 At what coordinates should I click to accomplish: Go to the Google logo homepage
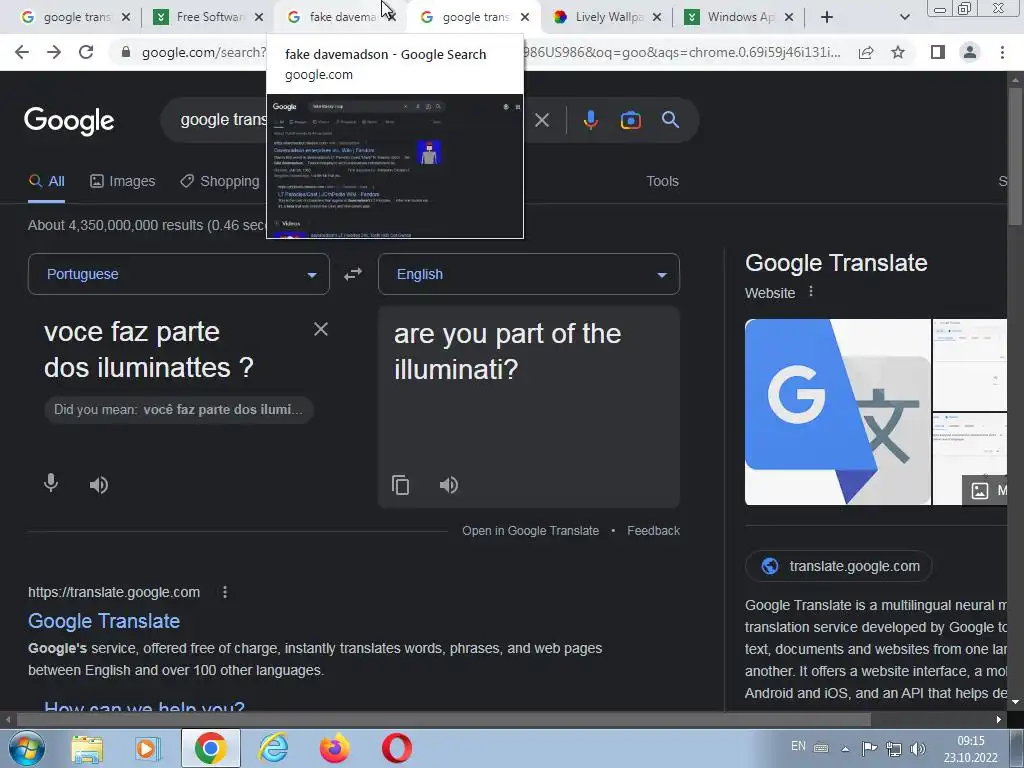(x=69, y=121)
